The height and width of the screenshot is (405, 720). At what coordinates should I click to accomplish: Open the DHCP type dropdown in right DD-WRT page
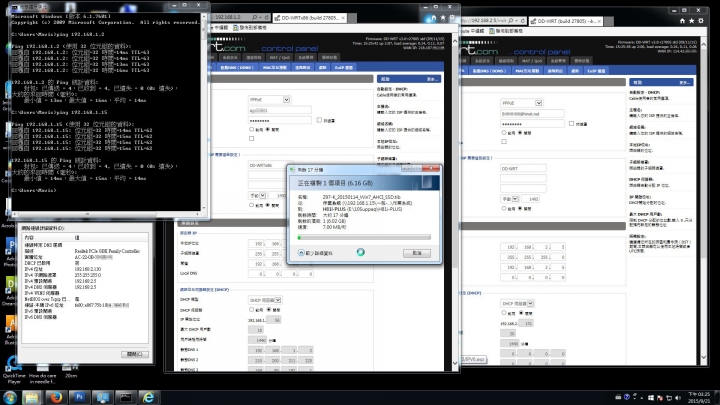tap(517, 304)
